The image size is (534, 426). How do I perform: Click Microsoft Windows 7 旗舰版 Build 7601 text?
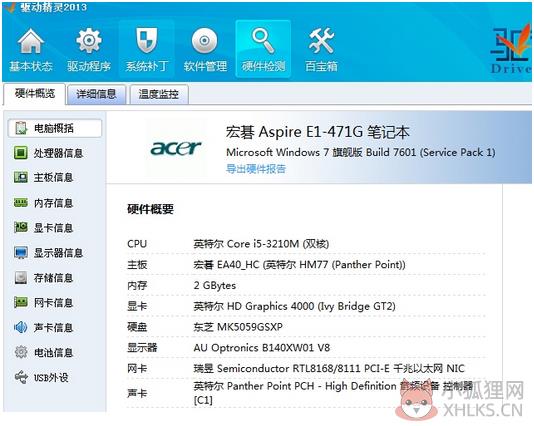[361, 152]
